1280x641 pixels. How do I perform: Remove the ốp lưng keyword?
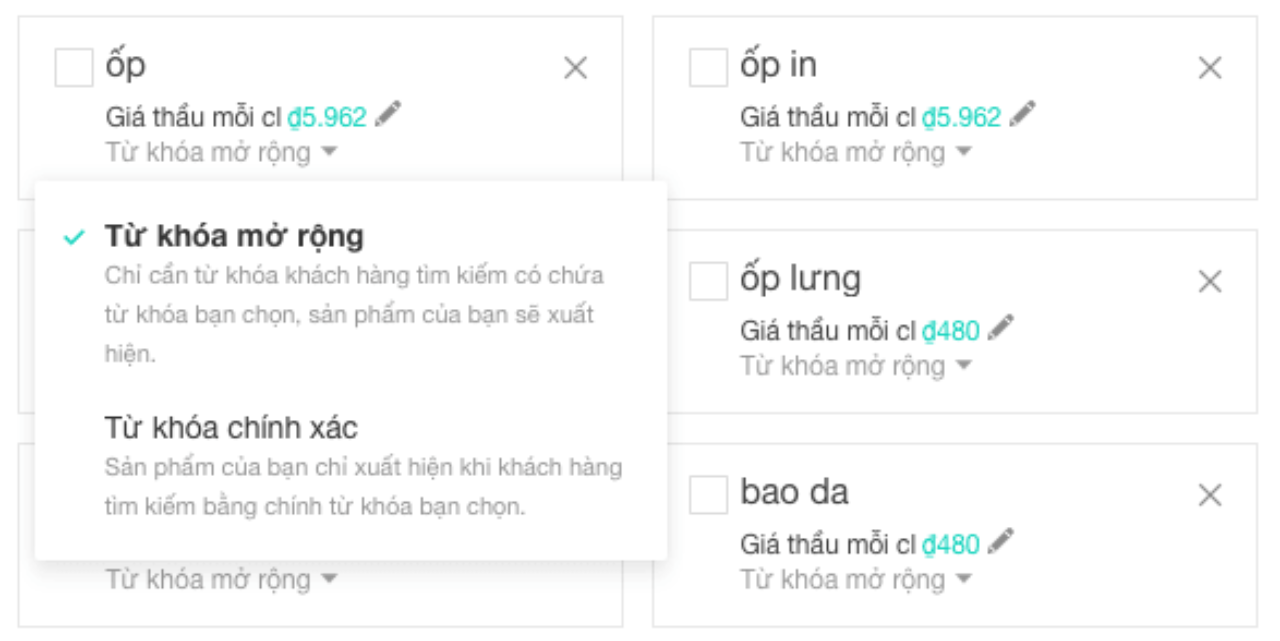[x=1210, y=280]
